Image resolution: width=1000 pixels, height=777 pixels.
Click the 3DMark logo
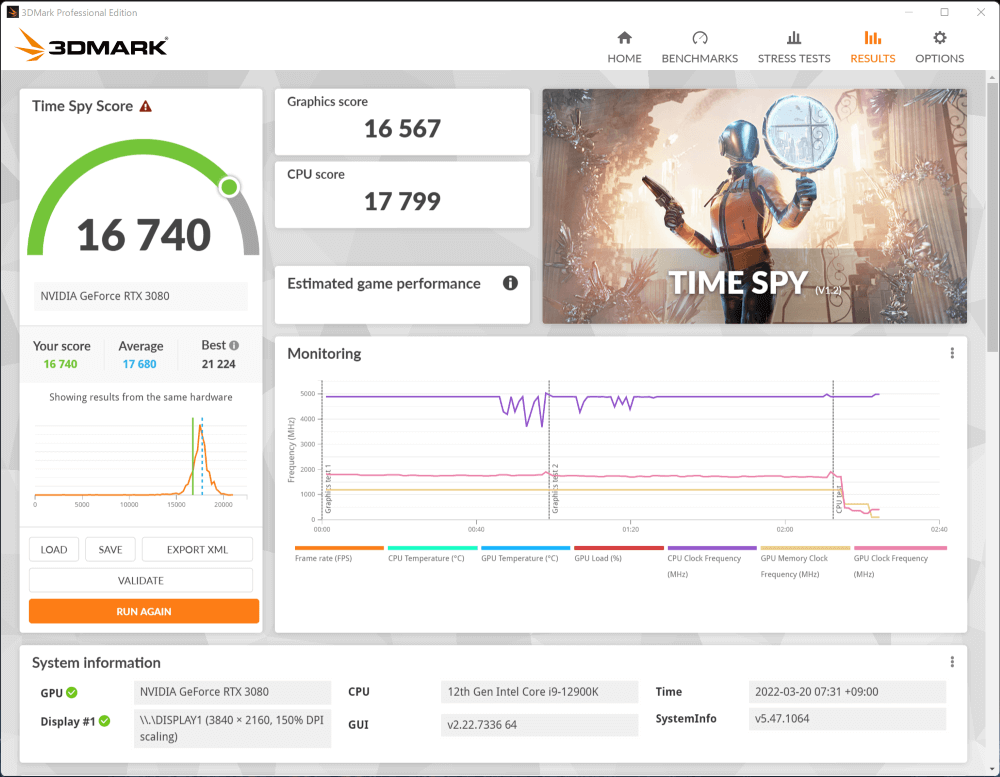(x=91, y=45)
